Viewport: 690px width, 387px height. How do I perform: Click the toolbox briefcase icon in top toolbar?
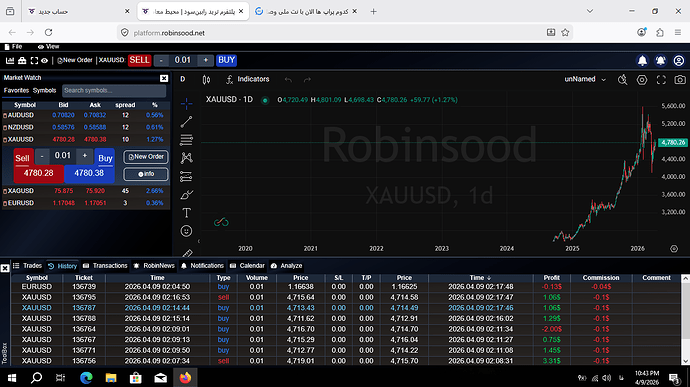click(22, 60)
